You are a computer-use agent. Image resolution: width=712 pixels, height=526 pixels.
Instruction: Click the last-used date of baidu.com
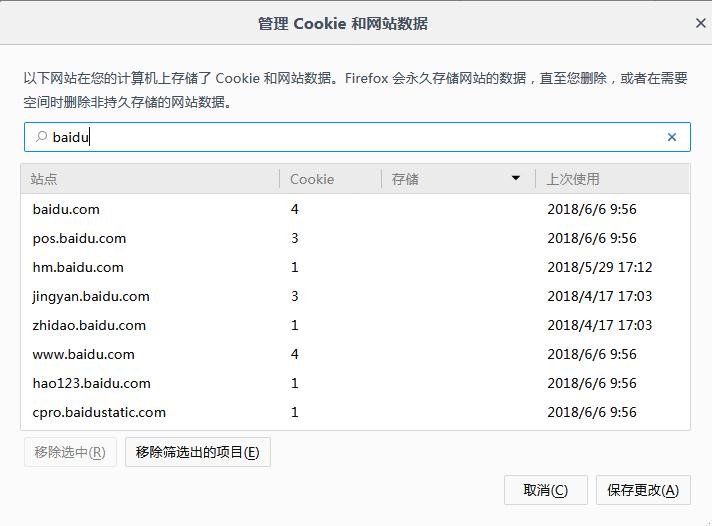tap(592, 209)
